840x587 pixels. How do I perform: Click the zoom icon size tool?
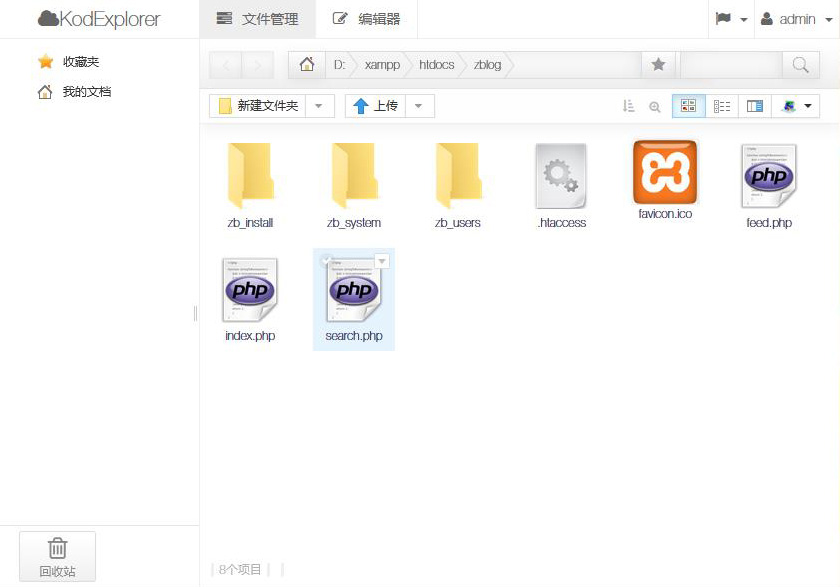[655, 106]
